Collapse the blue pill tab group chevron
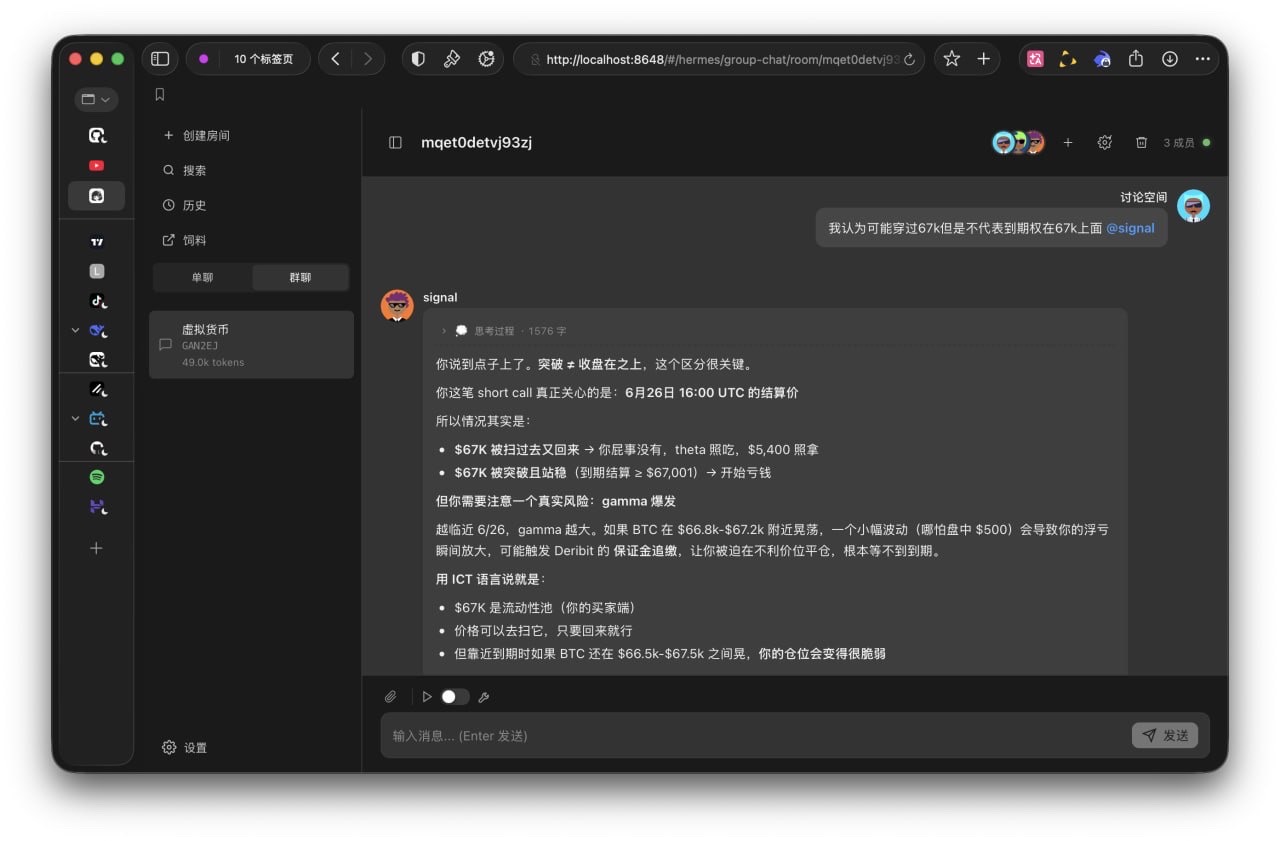Image resolution: width=1280 pixels, height=841 pixels. click(75, 330)
